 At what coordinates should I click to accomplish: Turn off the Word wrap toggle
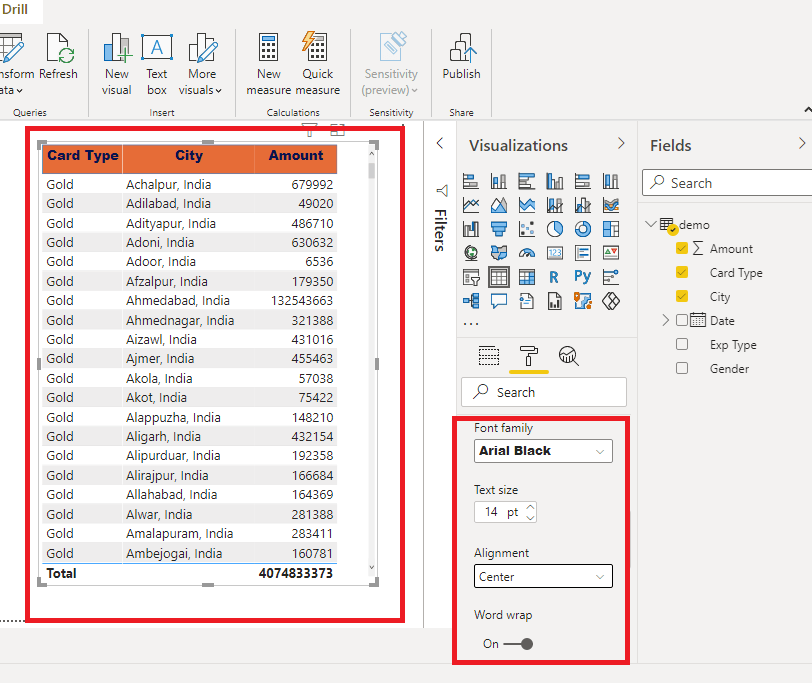pyautogui.click(x=518, y=644)
